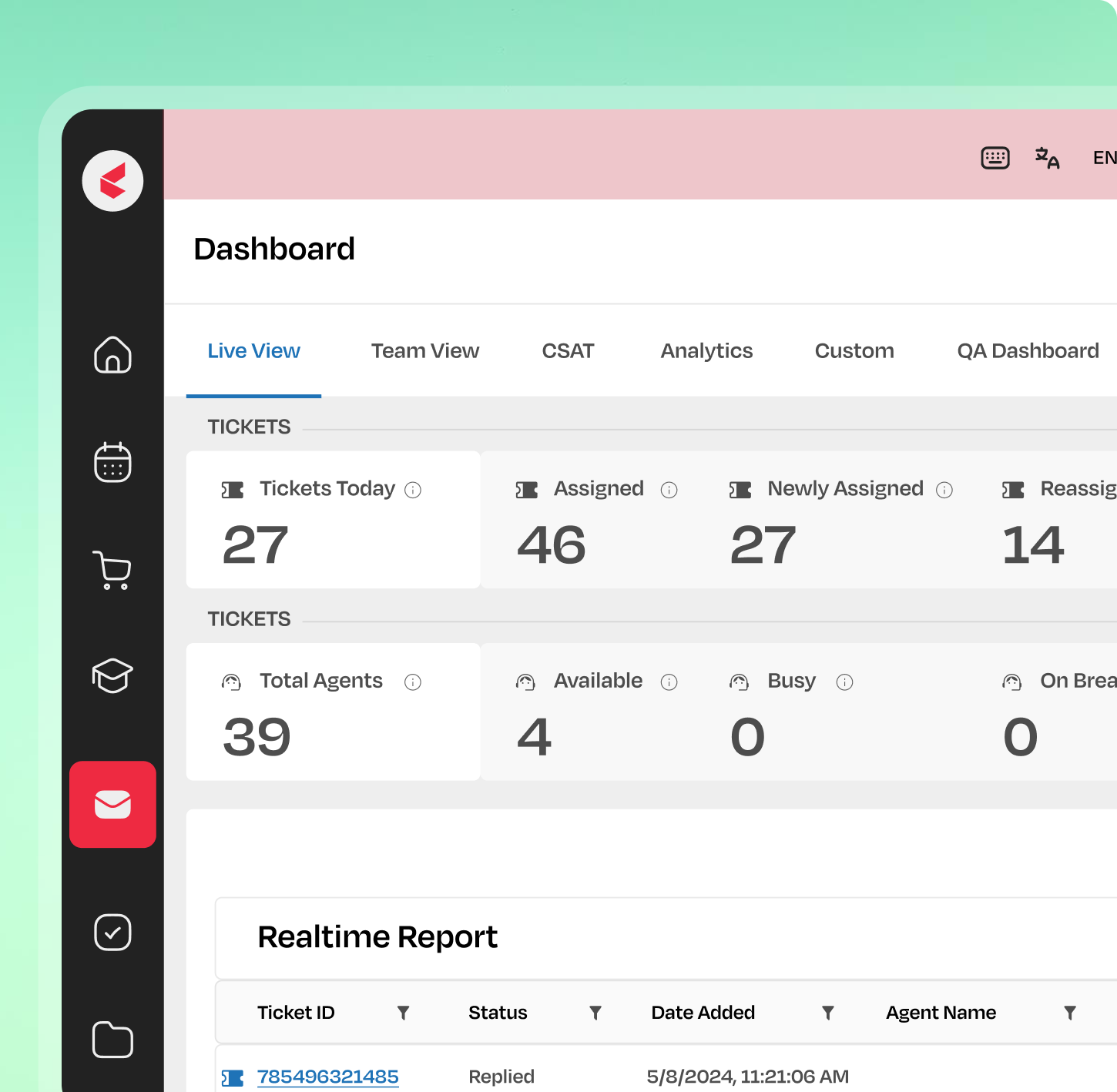The height and width of the screenshot is (1092, 1117).
Task: Show info tooltip for Busy agents
Action: (845, 682)
